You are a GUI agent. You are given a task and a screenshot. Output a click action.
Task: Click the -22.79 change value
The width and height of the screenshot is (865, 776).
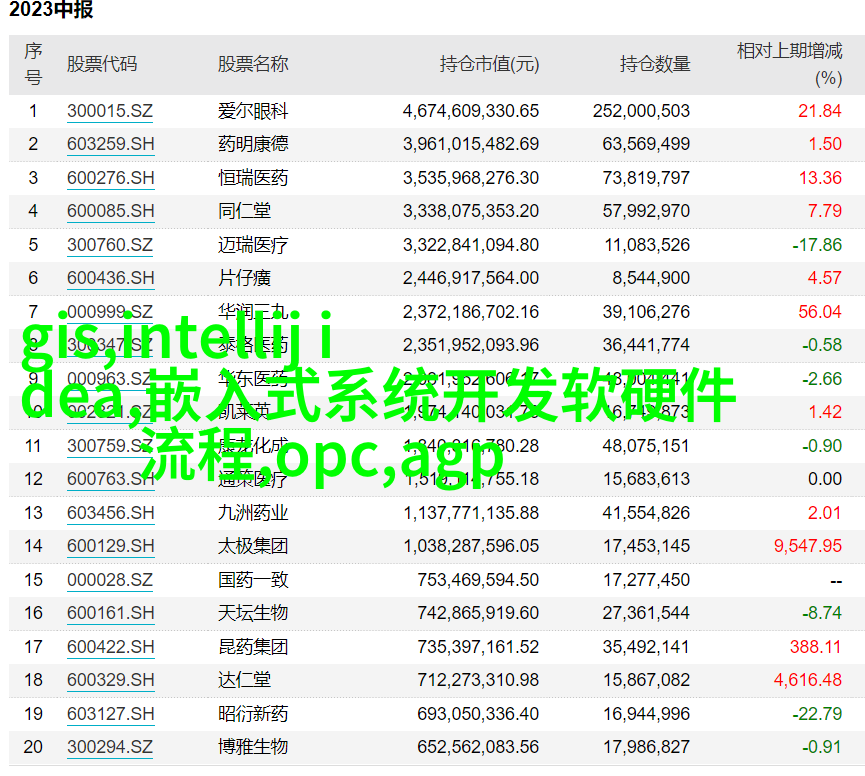(x=817, y=714)
